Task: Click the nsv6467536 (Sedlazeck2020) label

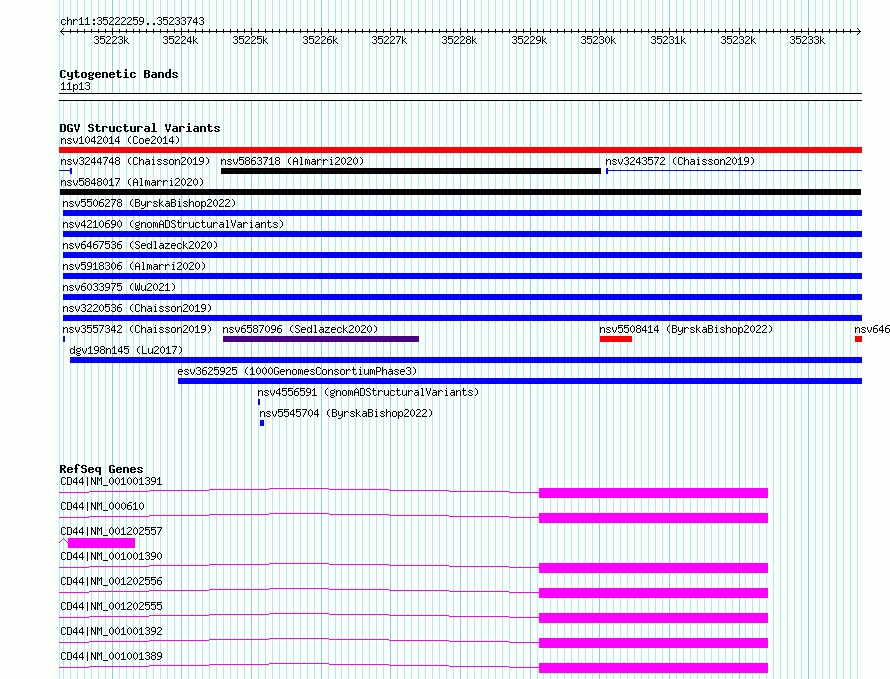Action: 140,245
